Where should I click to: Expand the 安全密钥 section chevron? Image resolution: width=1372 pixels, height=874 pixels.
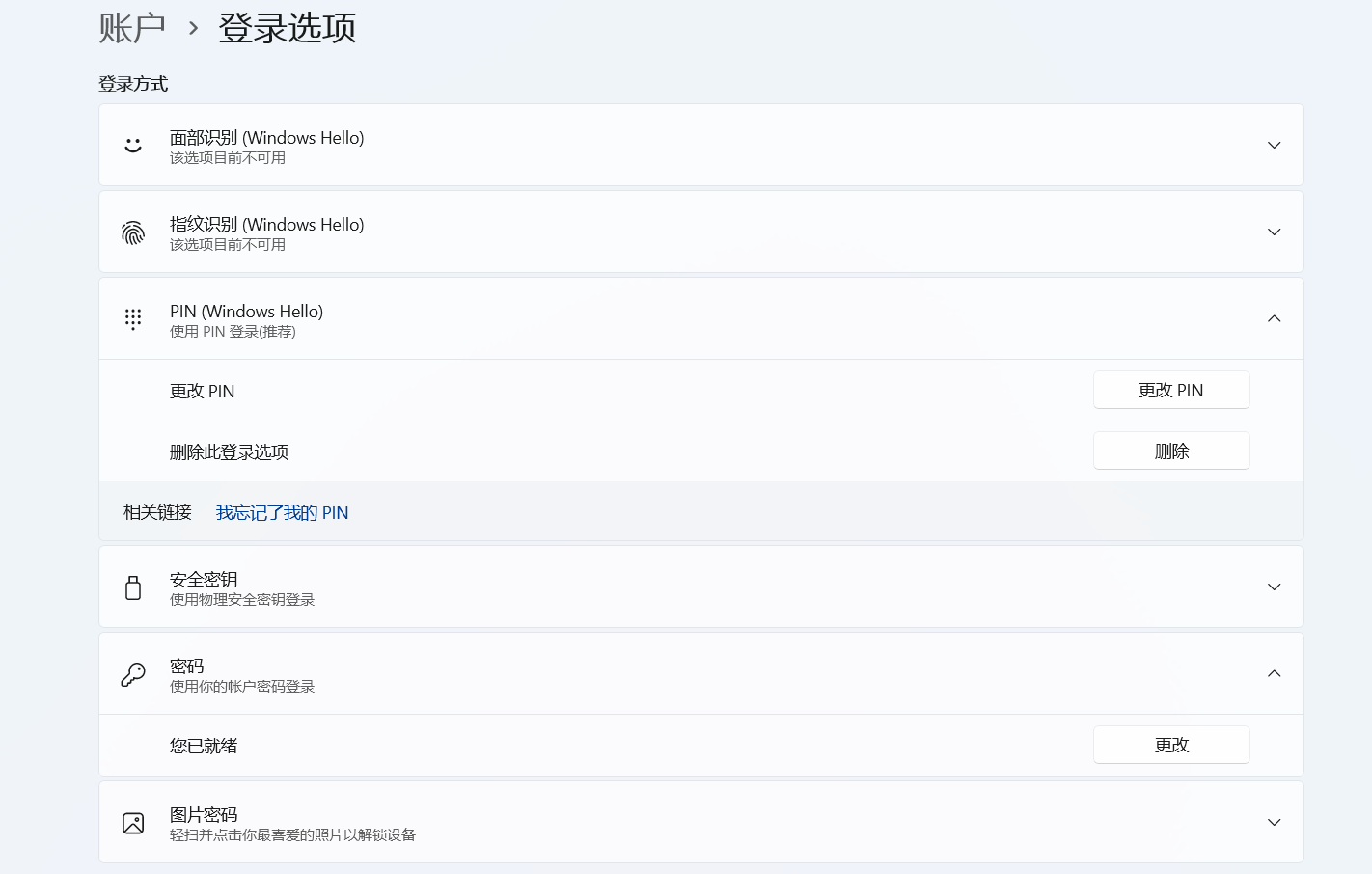1274,587
